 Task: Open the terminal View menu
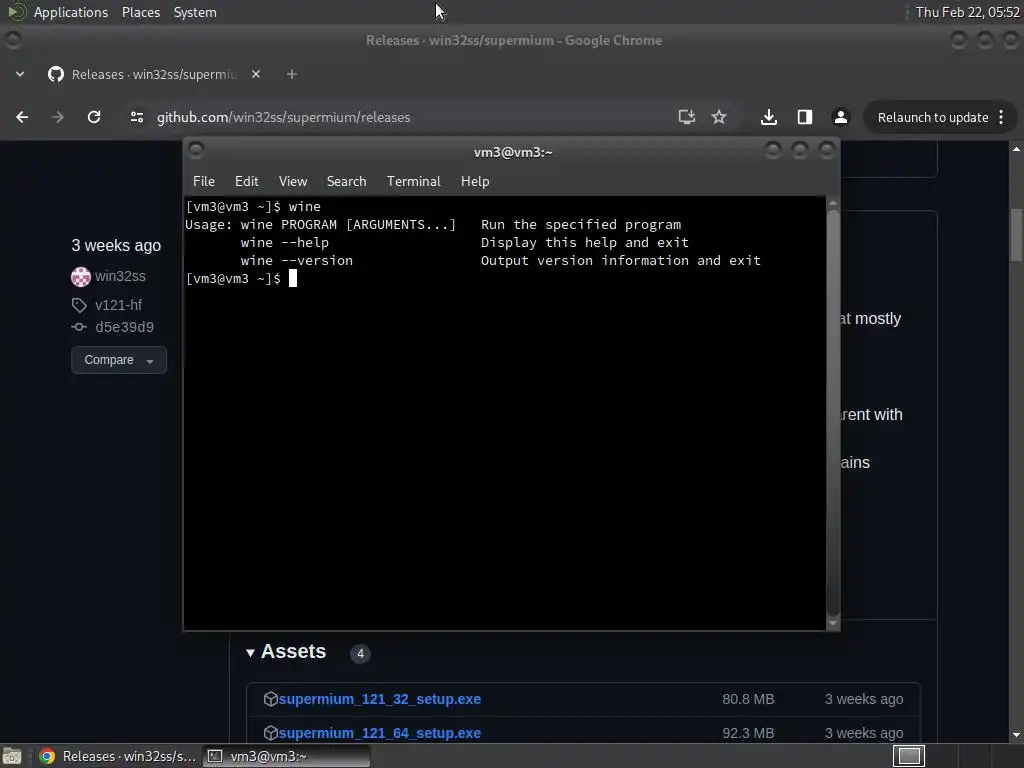pos(293,181)
